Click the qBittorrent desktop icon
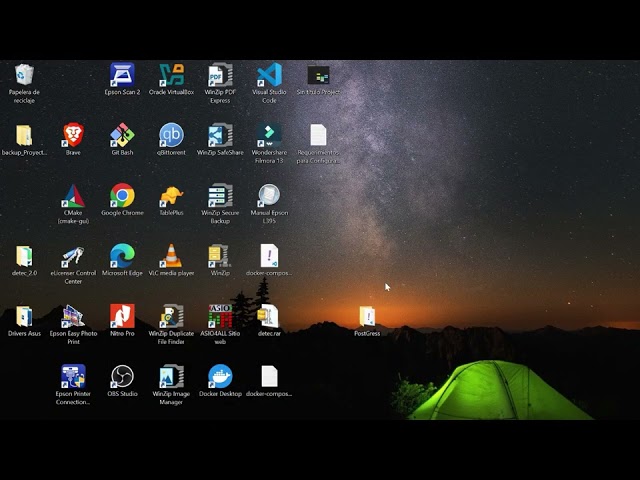 (x=171, y=135)
